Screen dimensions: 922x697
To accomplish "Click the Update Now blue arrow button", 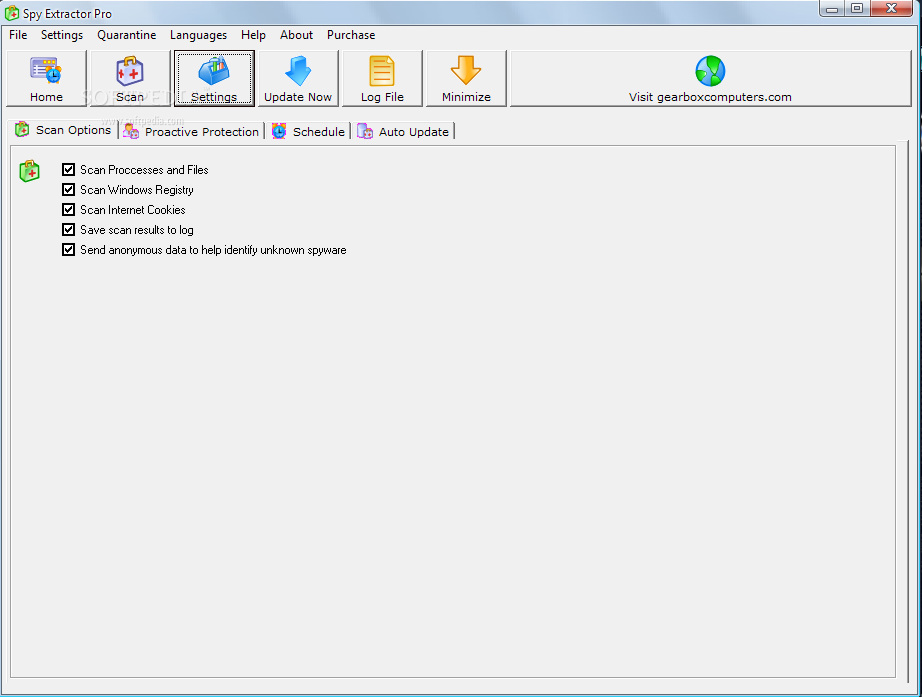I will point(298,78).
